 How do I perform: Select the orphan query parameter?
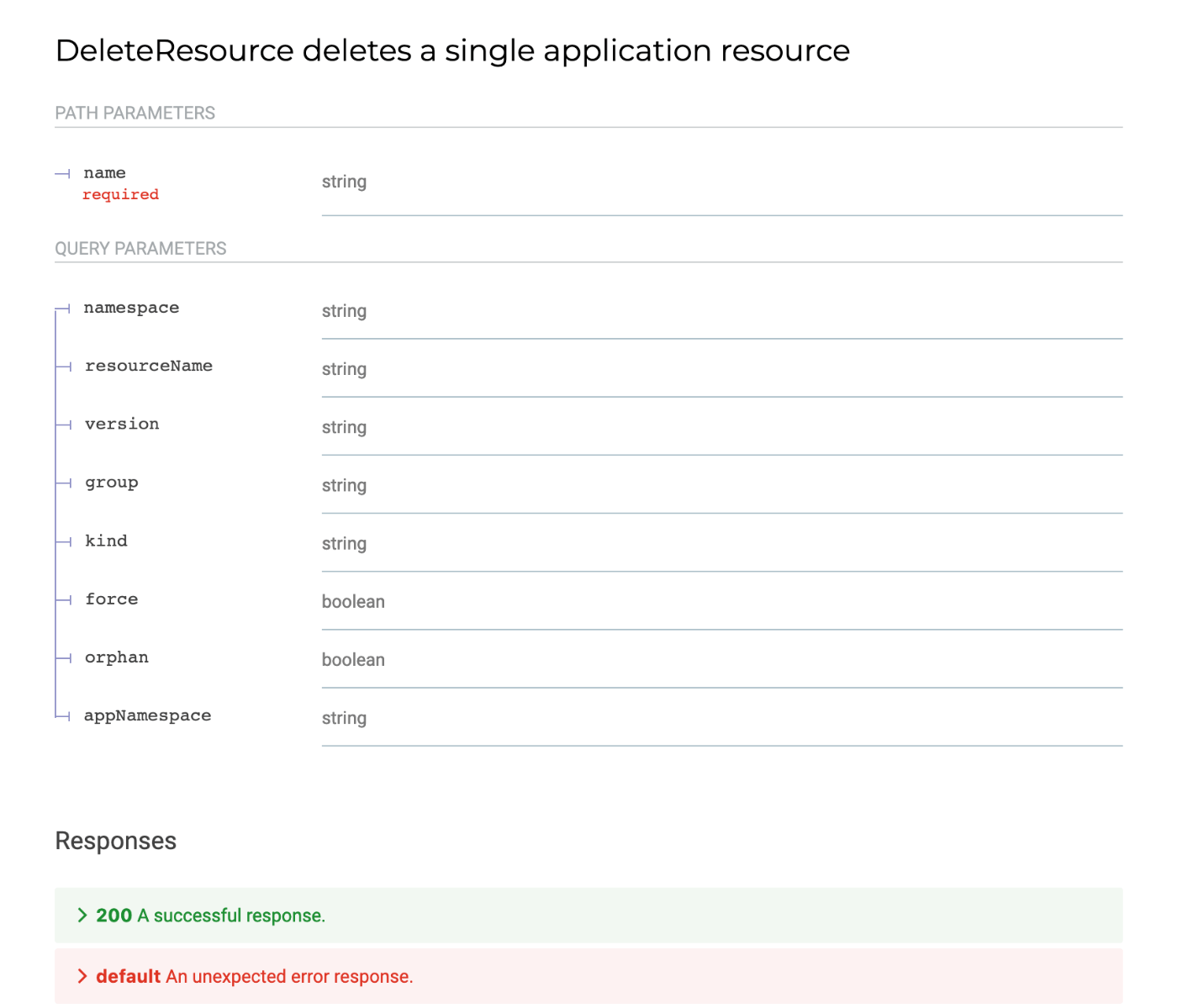117,657
